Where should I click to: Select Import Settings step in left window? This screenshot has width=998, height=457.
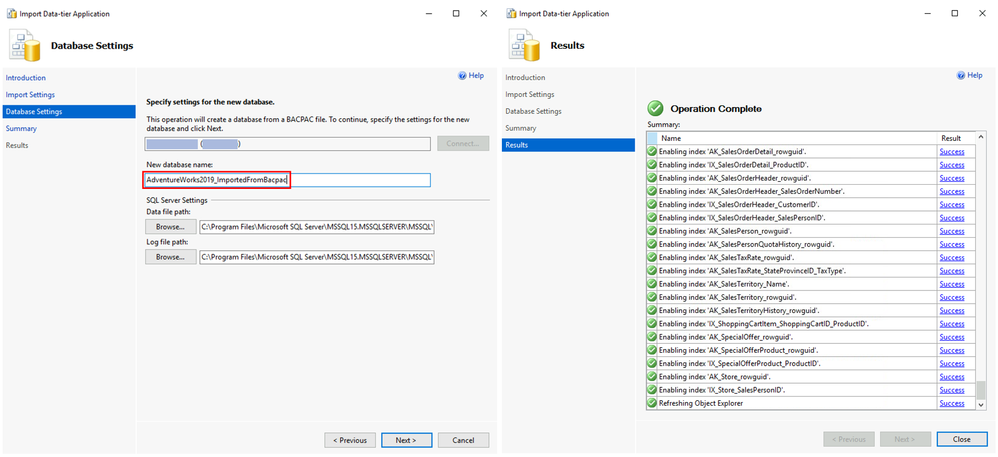point(28,94)
